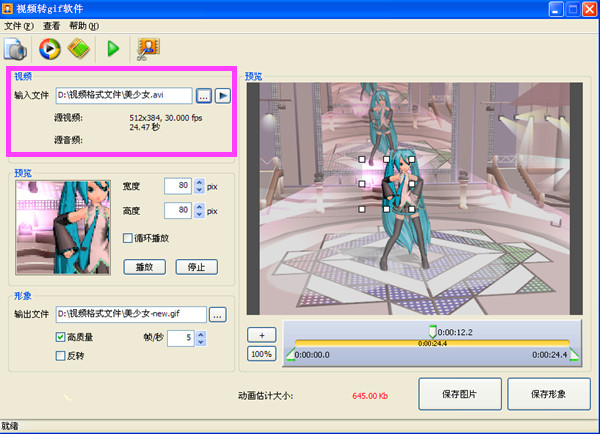The width and height of the screenshot is (600, 434).
Task: Enable the 循环播放 checkbox
Action: [x=127, y=238]
